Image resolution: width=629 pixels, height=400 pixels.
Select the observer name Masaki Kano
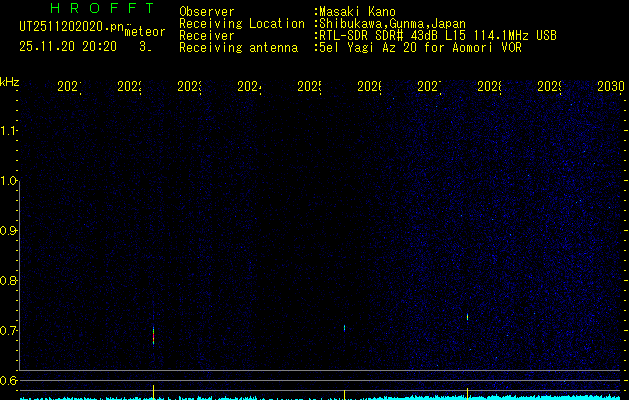click(357, 12)
